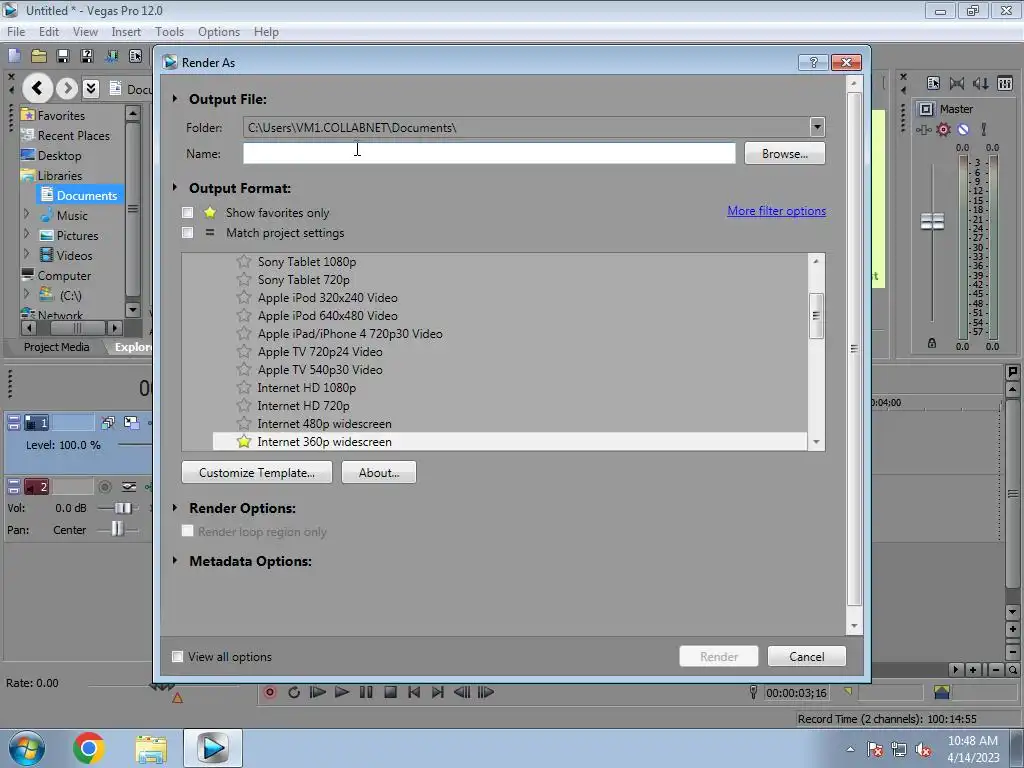Click track 2 arm for record icon
The image size is (1024, 768).
click(104, 487)
